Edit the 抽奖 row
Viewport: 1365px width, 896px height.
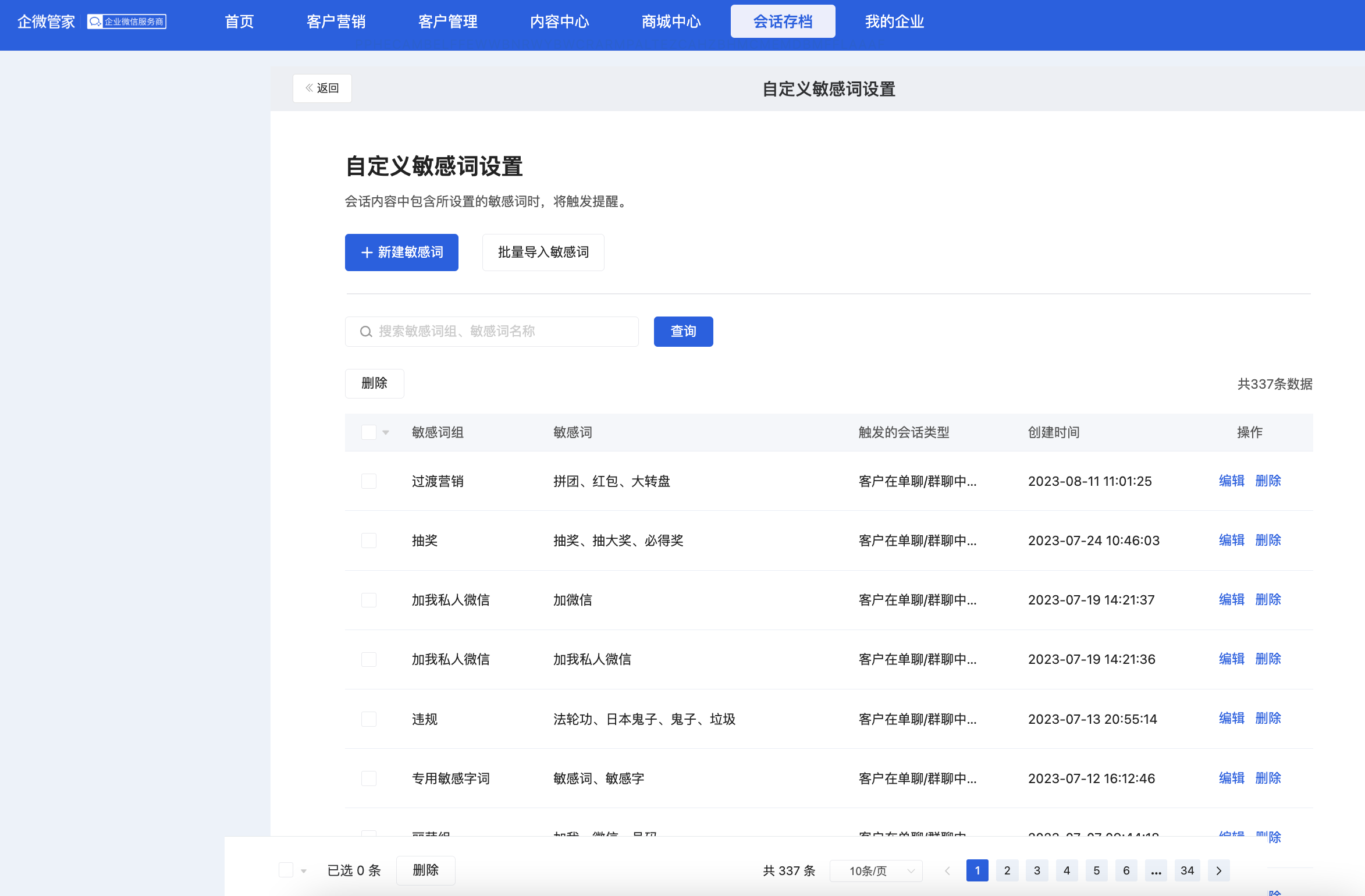pos(1232,541)
